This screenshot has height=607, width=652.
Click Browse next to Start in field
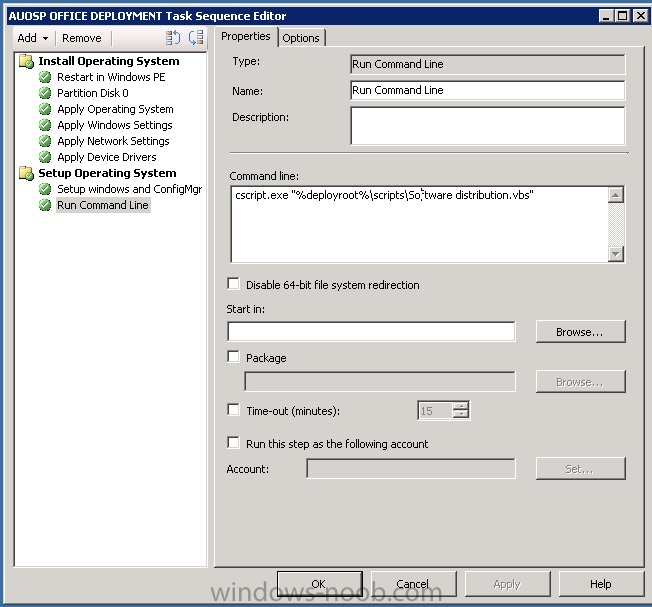tap(580, 332)
